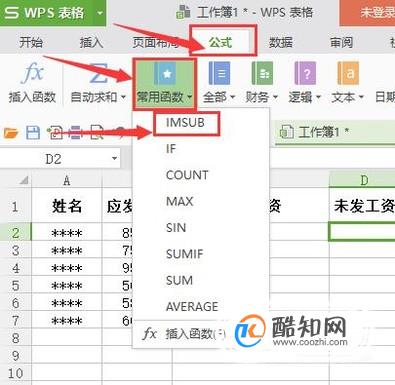Open the Name Box dropdown arrow next to D2

click(114, 158)
